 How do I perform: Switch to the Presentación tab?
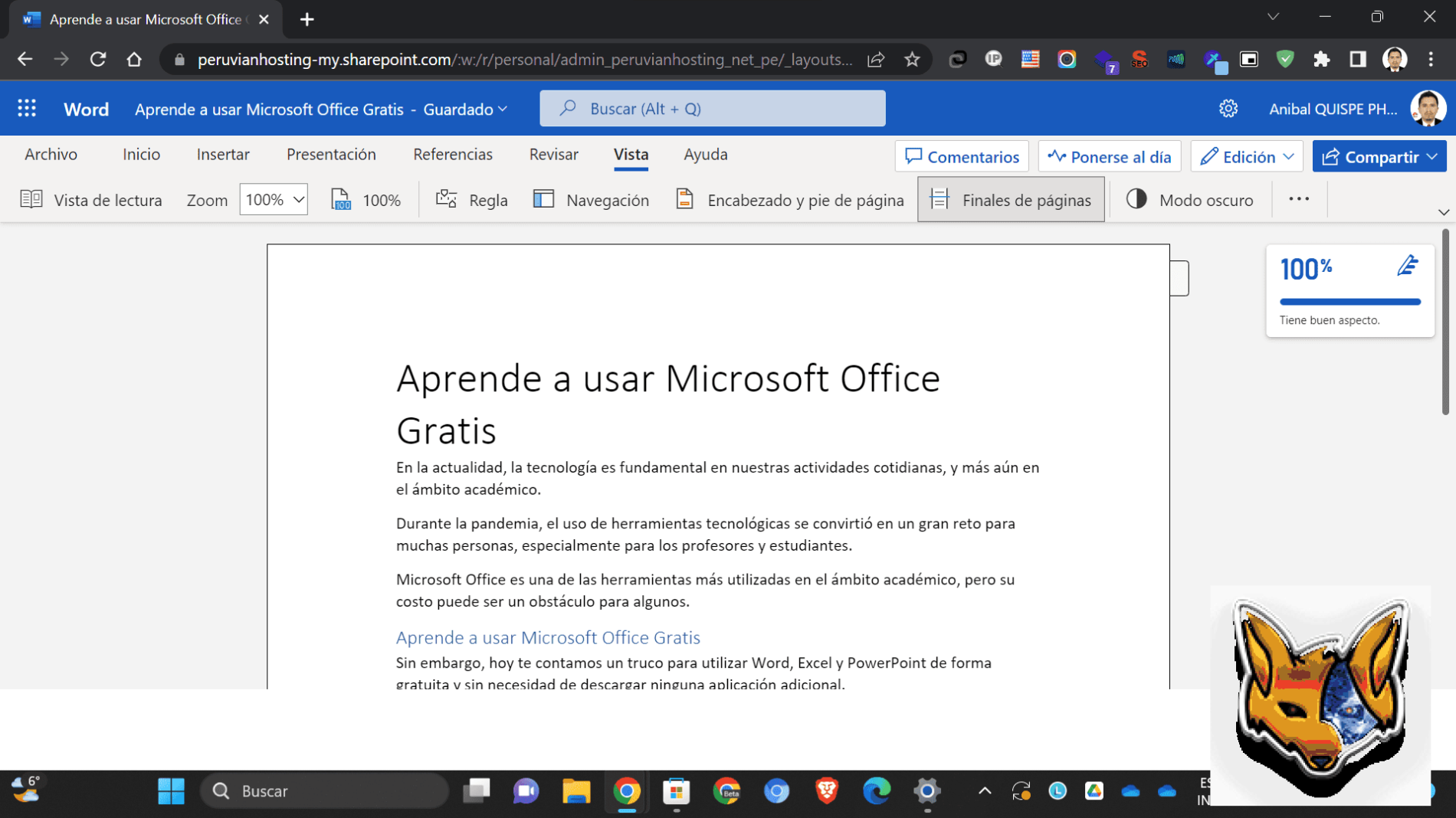tap(331, 155)
